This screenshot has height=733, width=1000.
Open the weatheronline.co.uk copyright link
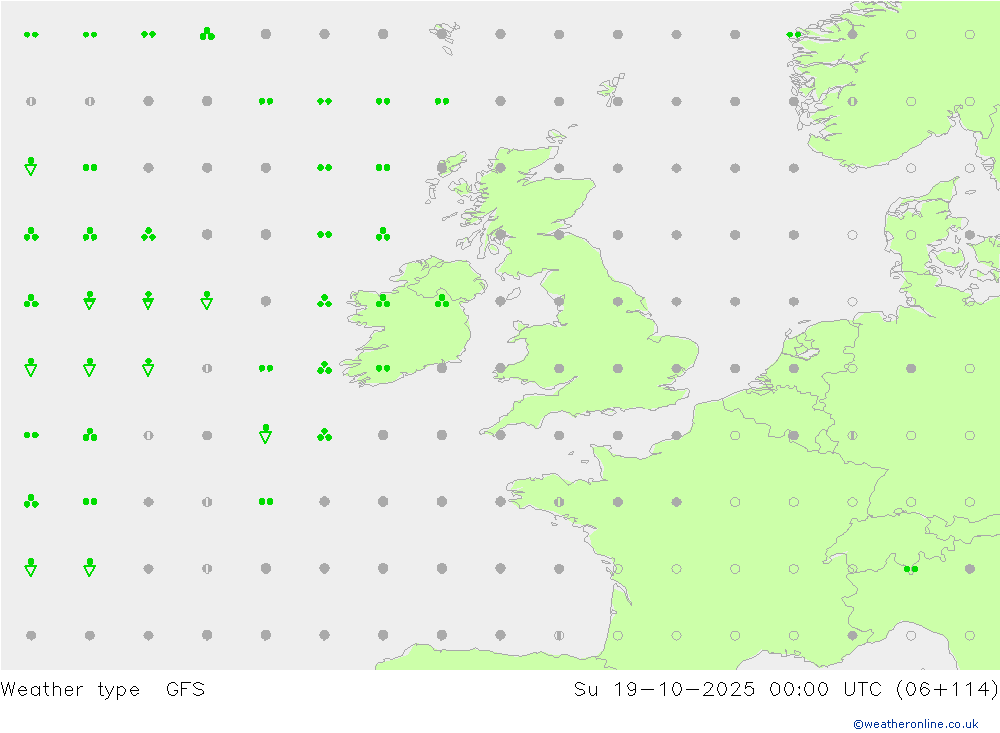[x=915, y=724]
